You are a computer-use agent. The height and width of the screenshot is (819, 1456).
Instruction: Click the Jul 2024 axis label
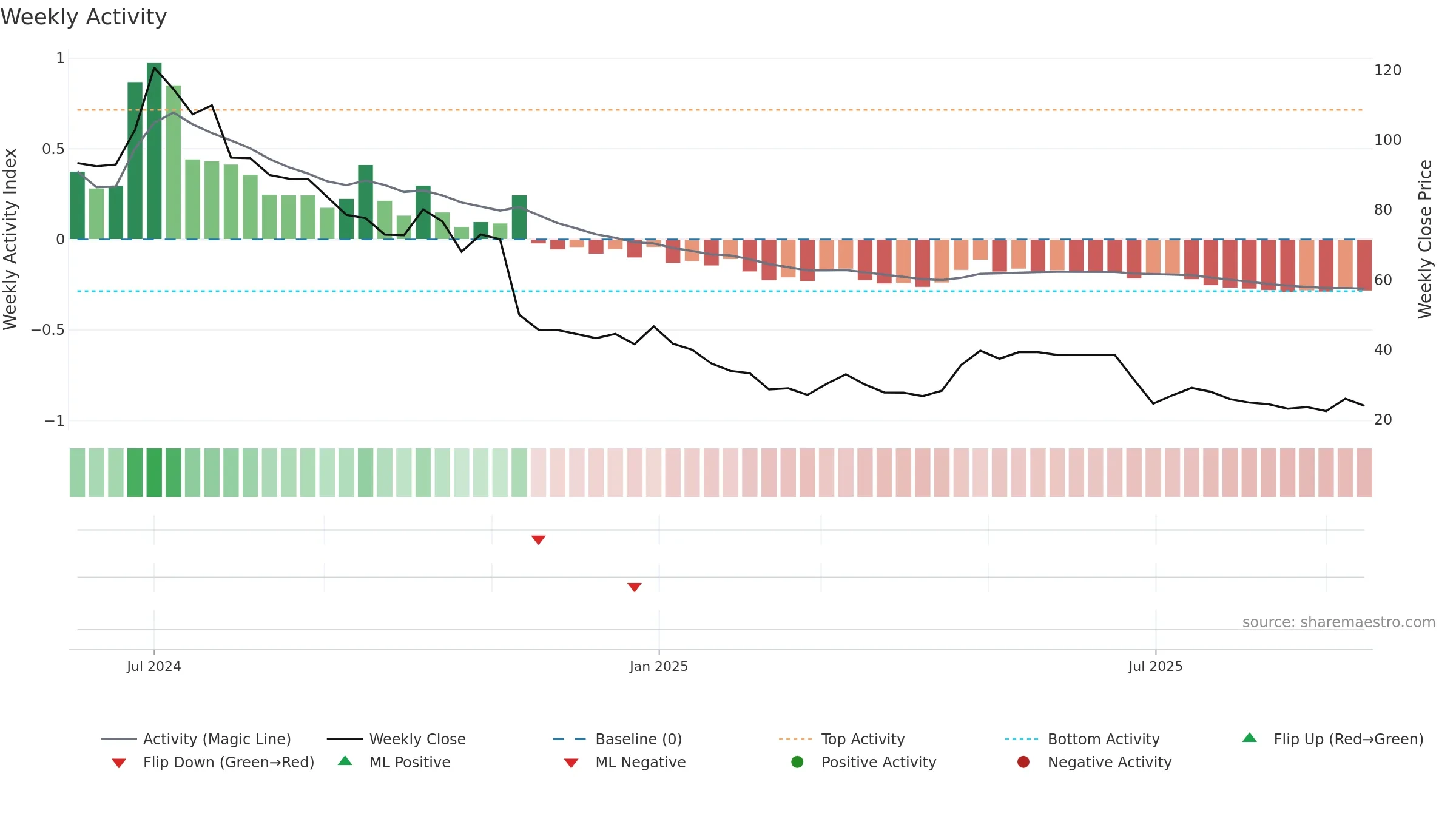tap(154, 667)
